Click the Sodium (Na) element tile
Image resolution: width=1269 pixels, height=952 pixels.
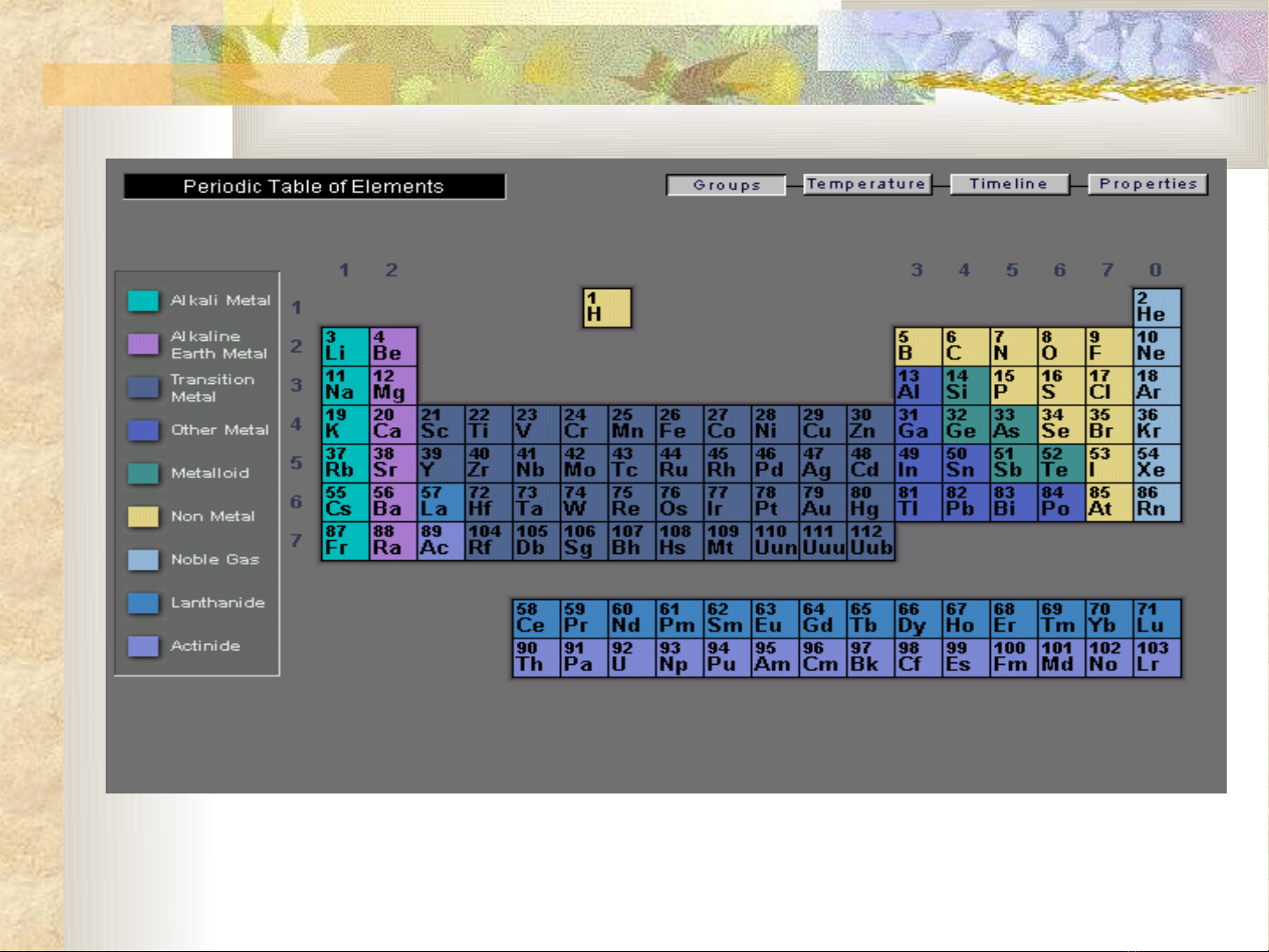345,385
